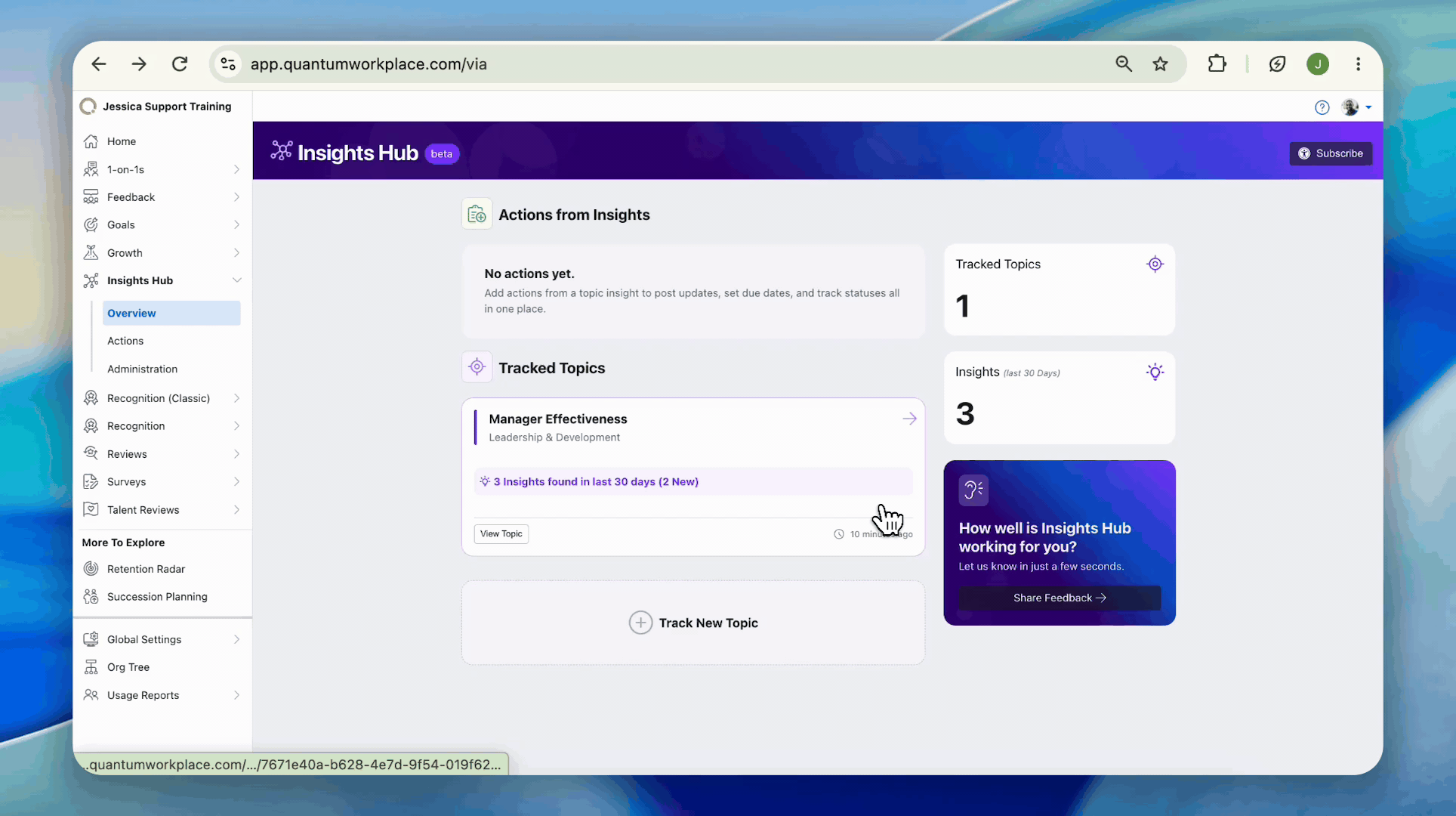Screen dimensions: 1456x816
Task: Click the Insights card lightbulb icon
Action: pos(1155,372)
